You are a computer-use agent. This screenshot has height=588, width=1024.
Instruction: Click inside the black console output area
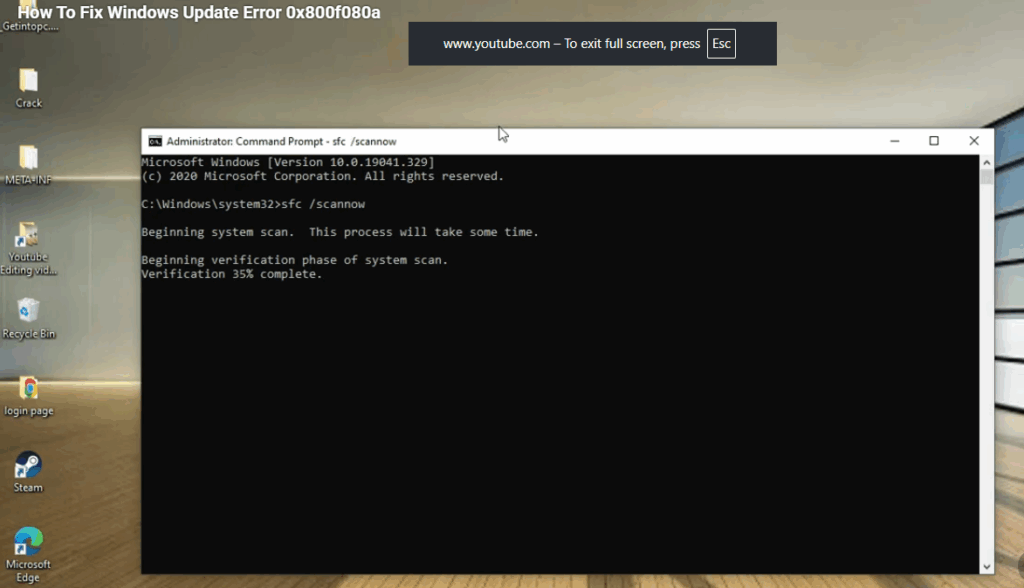560,400
